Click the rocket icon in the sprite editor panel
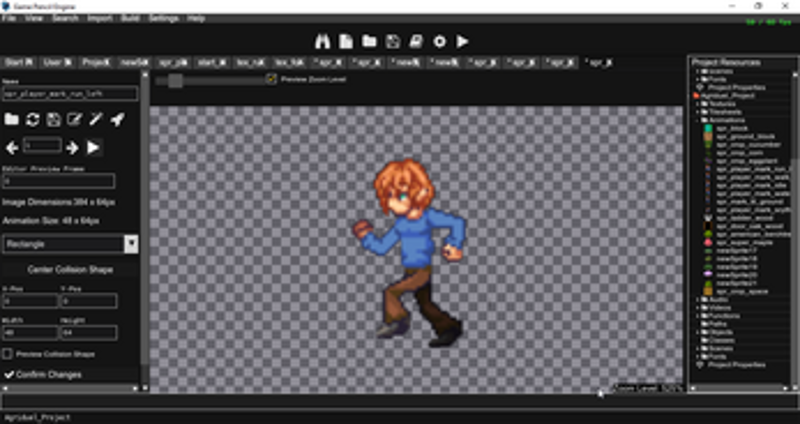This screenshot has width=800, height=424. tap(117, 120)
